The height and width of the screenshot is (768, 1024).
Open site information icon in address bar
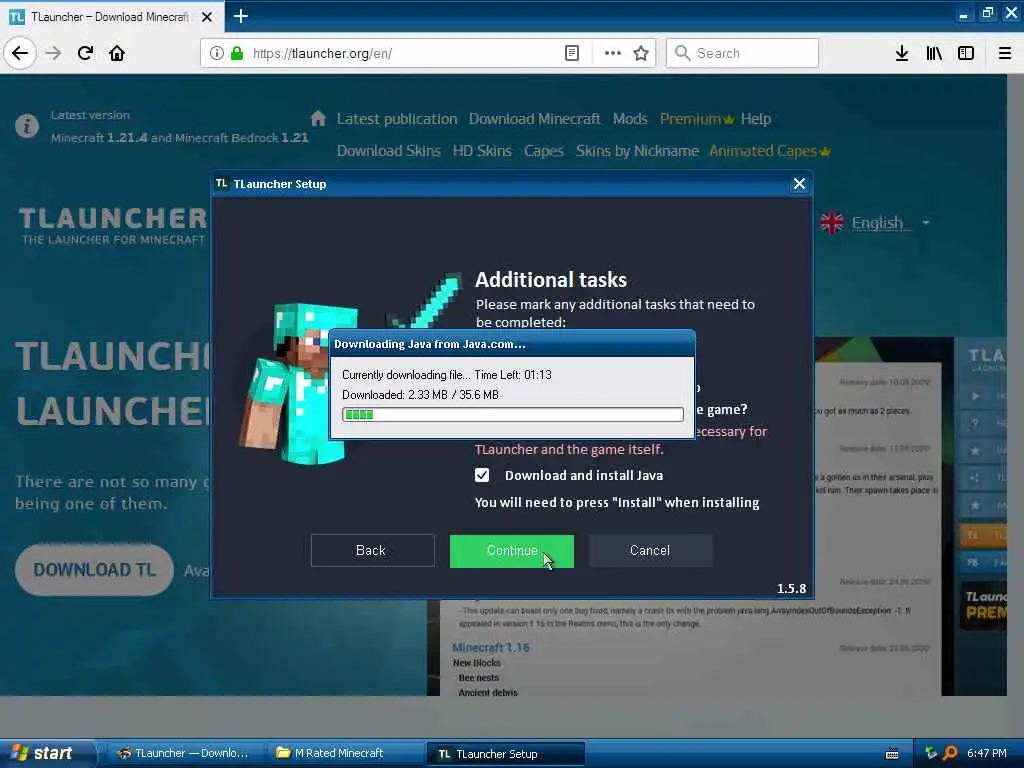point(217,54)
